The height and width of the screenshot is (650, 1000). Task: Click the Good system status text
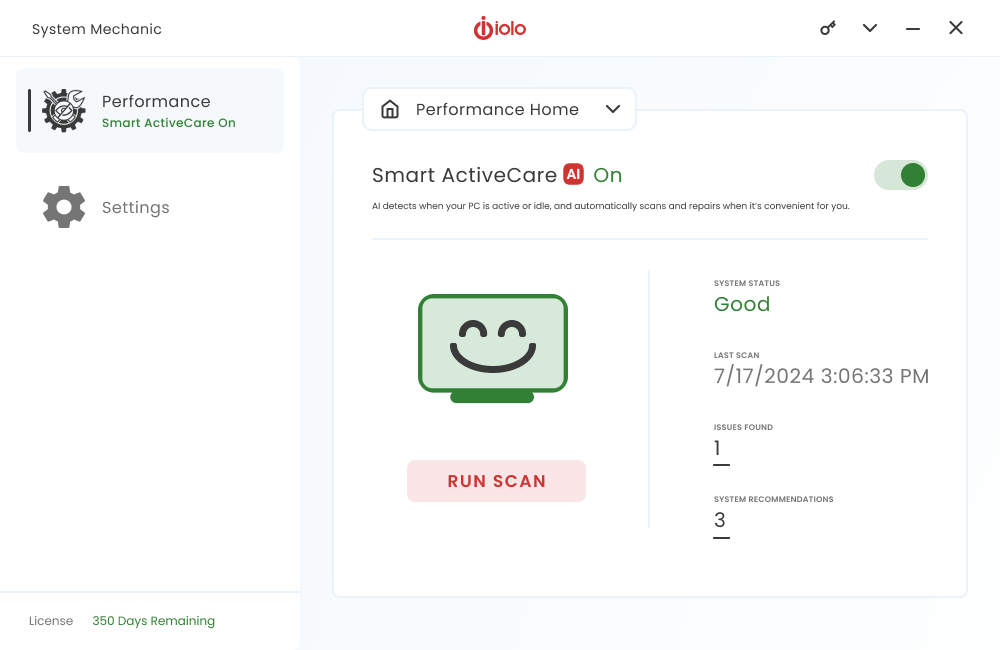(742, 305)
